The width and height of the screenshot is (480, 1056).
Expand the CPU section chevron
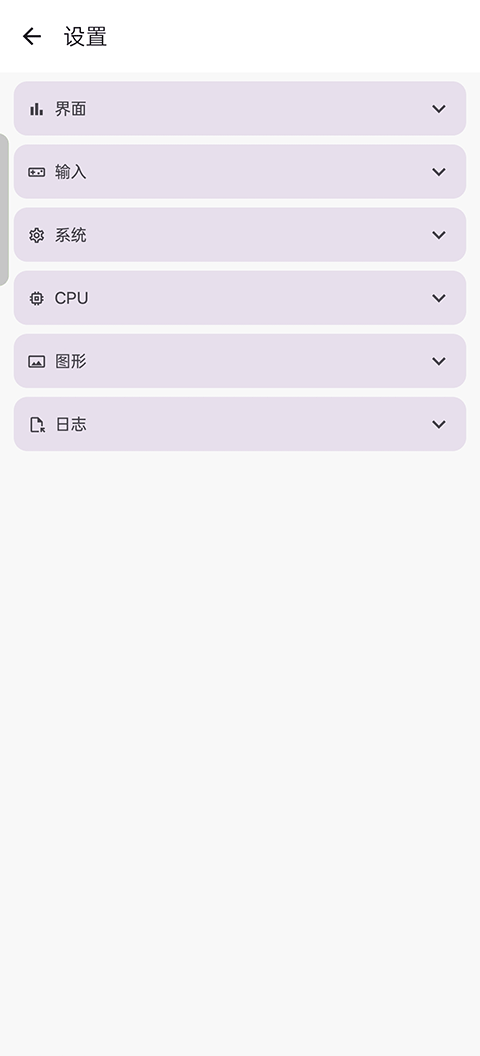439,298
